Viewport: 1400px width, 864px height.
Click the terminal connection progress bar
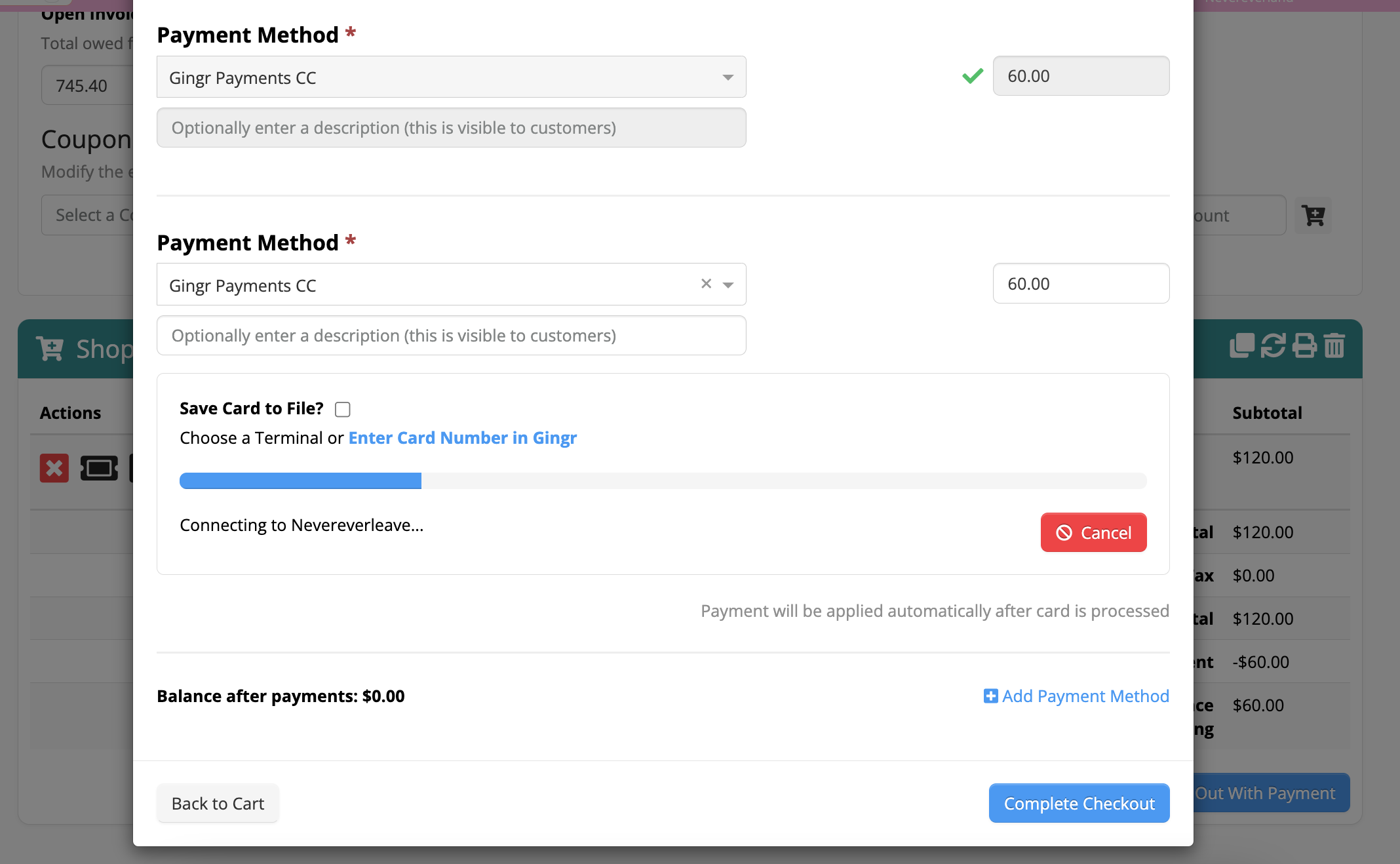663,481
